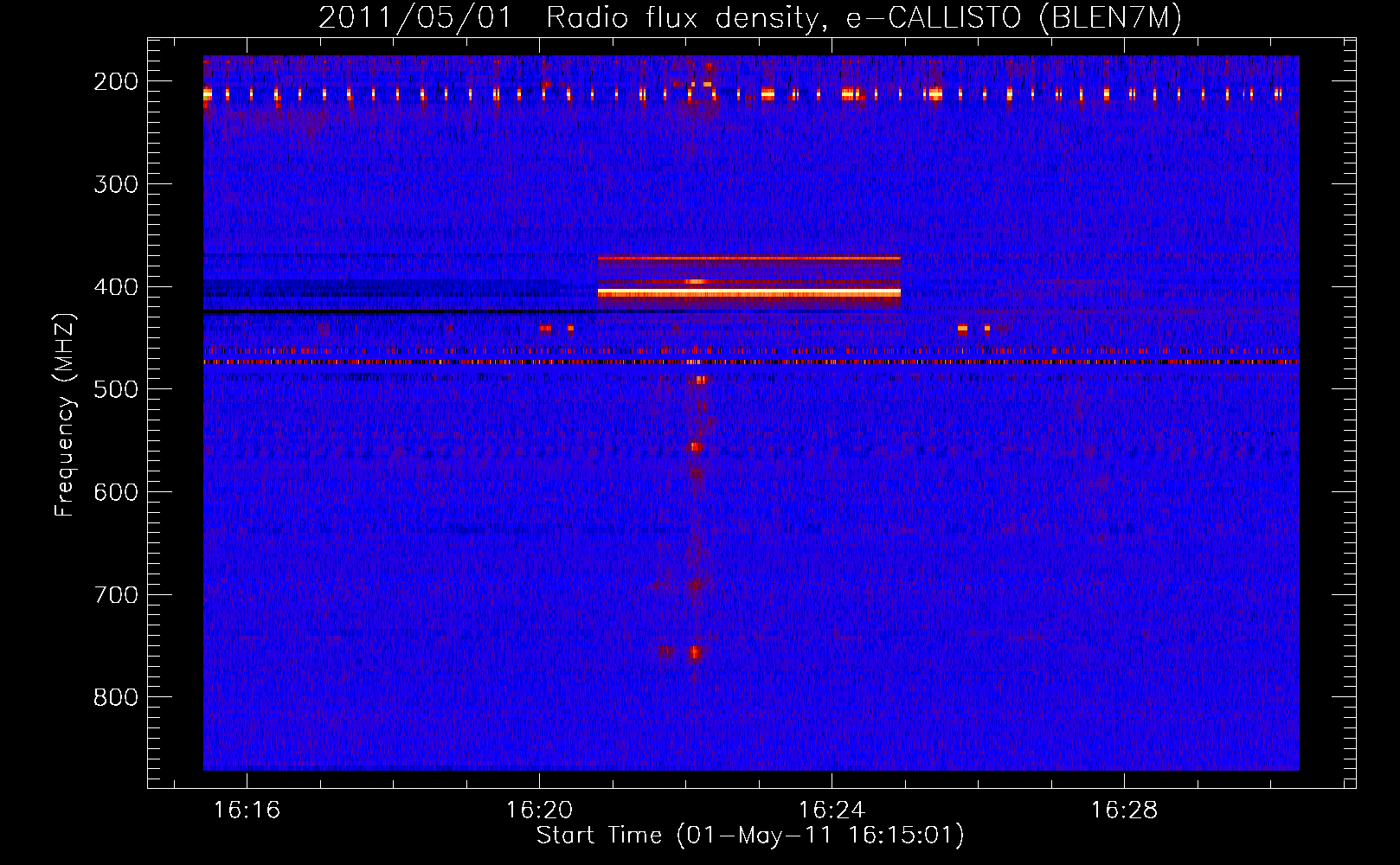
Task: Select the 500 frequency tick label
Action: click(116, 389)
